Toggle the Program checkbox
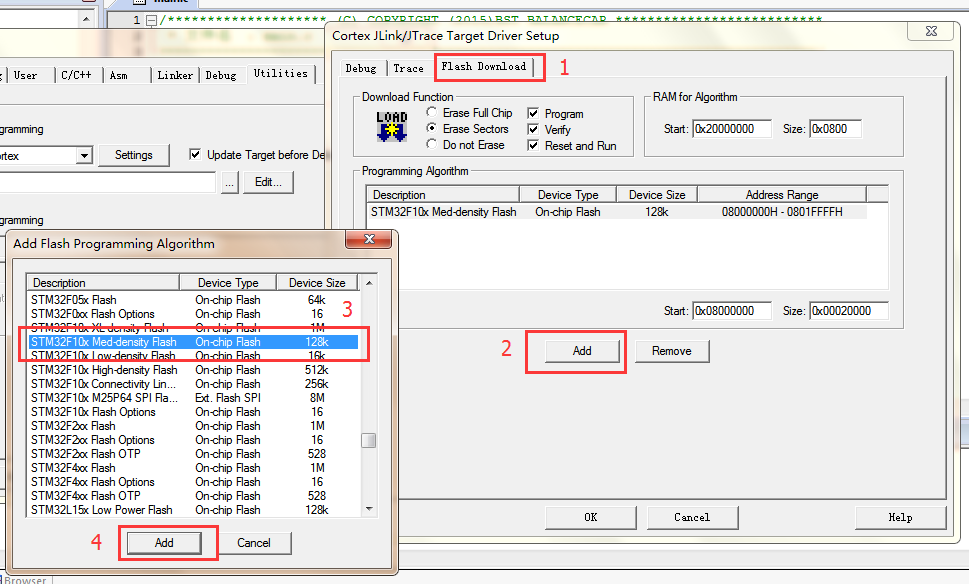 [533, 113]
